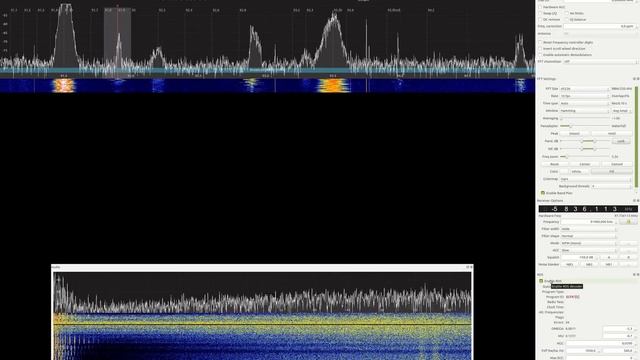Toggle the Enable RDS checkbox
This screenshot has height=360, width=640.
[541, 281]
